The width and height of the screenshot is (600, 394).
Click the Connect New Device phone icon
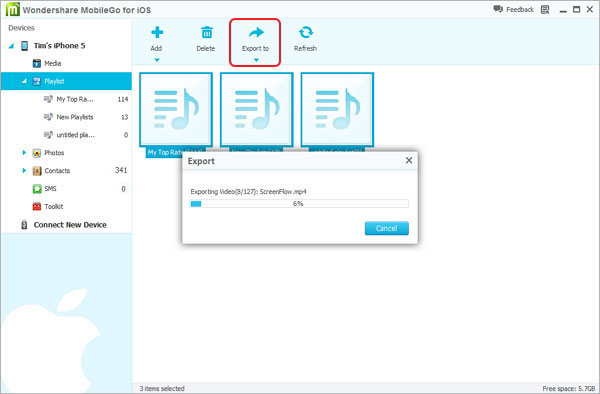(x=24, y=225)
